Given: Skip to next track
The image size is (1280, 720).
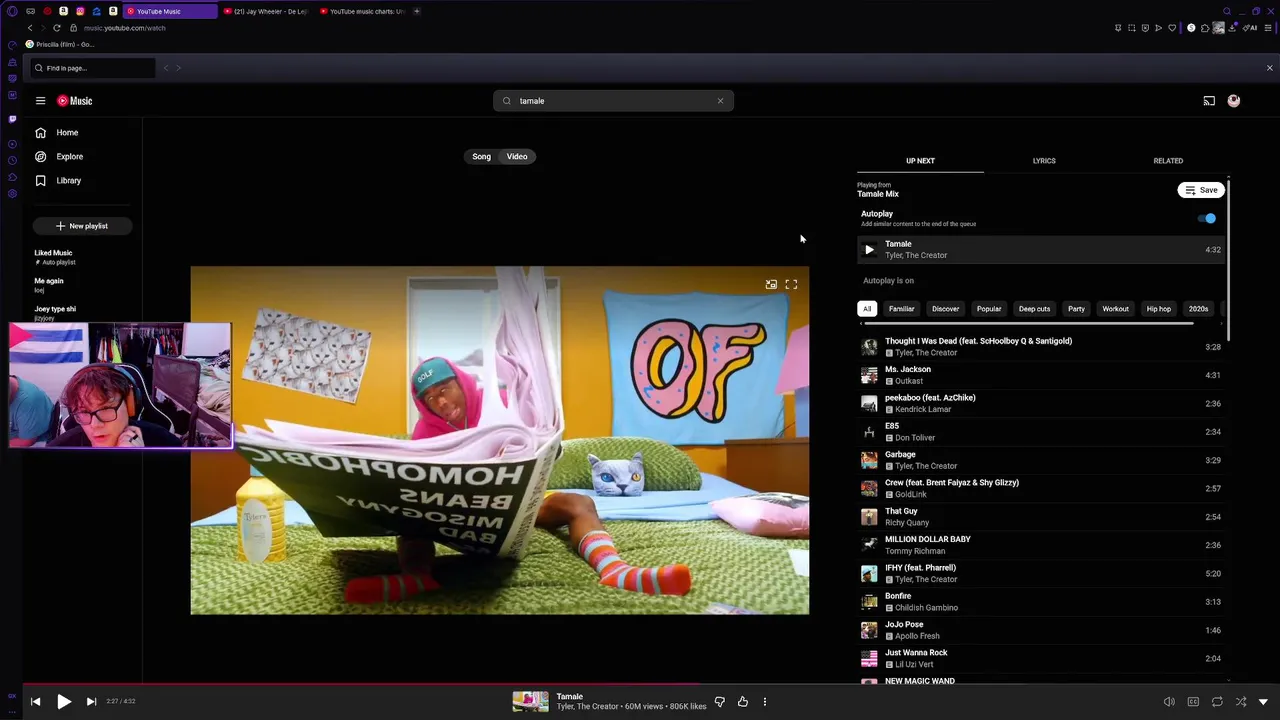Looking at the screenshot, I should (x=91, y=702).
